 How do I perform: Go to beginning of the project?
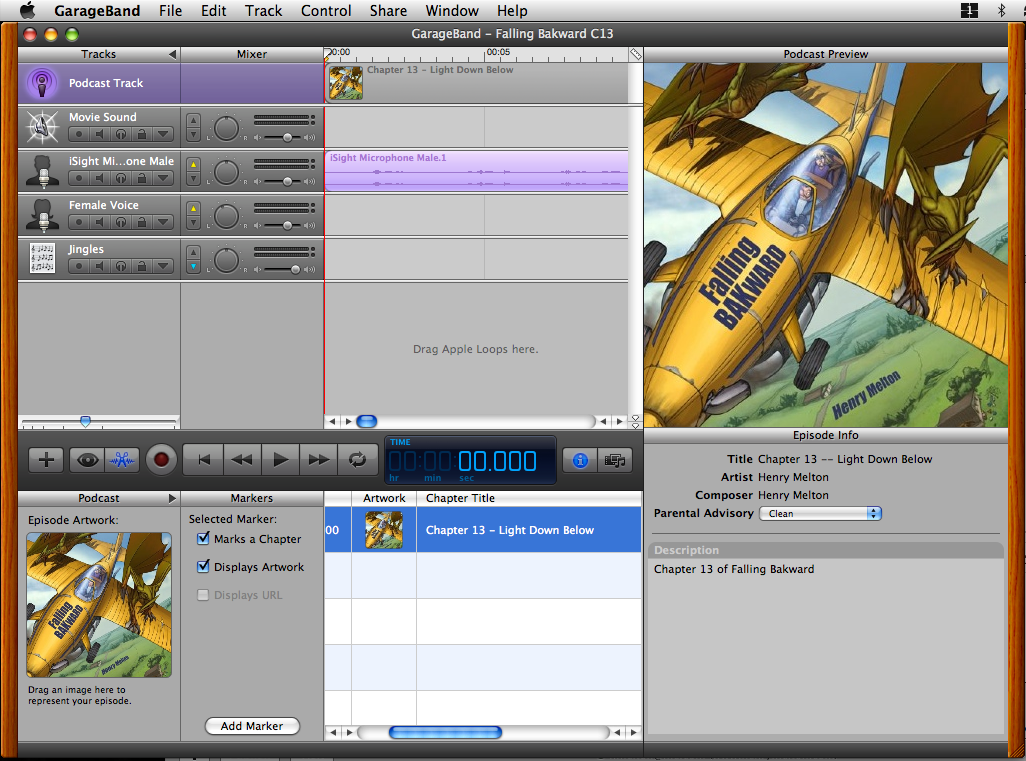tap(203, 460)
